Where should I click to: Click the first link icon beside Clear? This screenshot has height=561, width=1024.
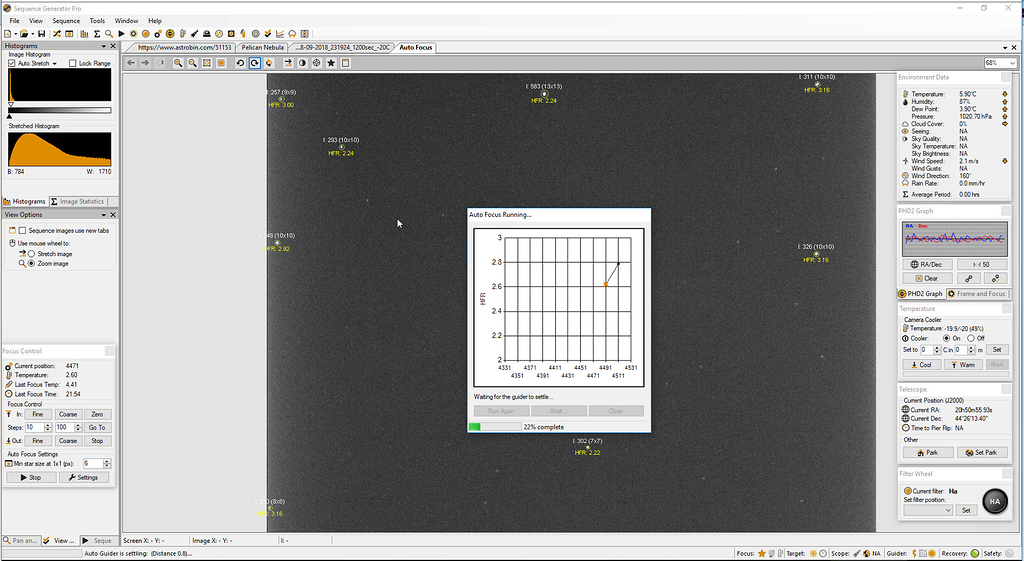(969, 278)
